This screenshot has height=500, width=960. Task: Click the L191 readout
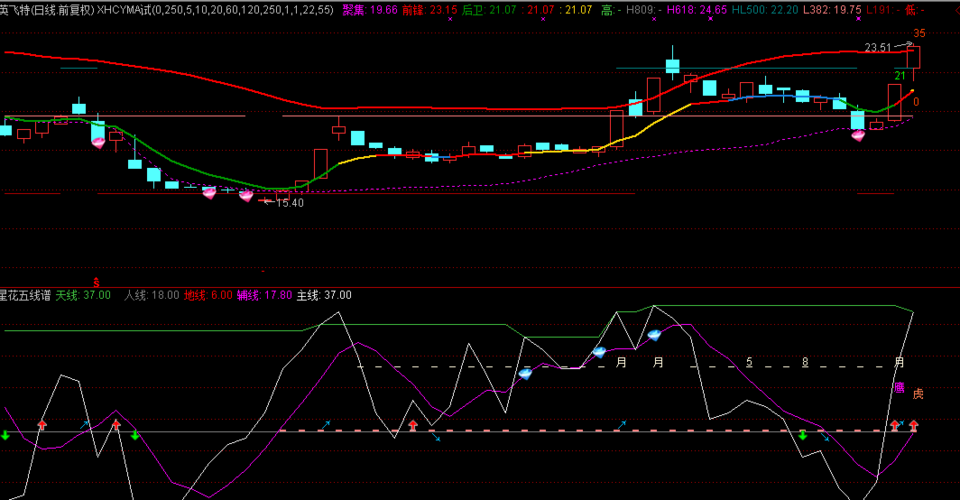pos(883,10)
